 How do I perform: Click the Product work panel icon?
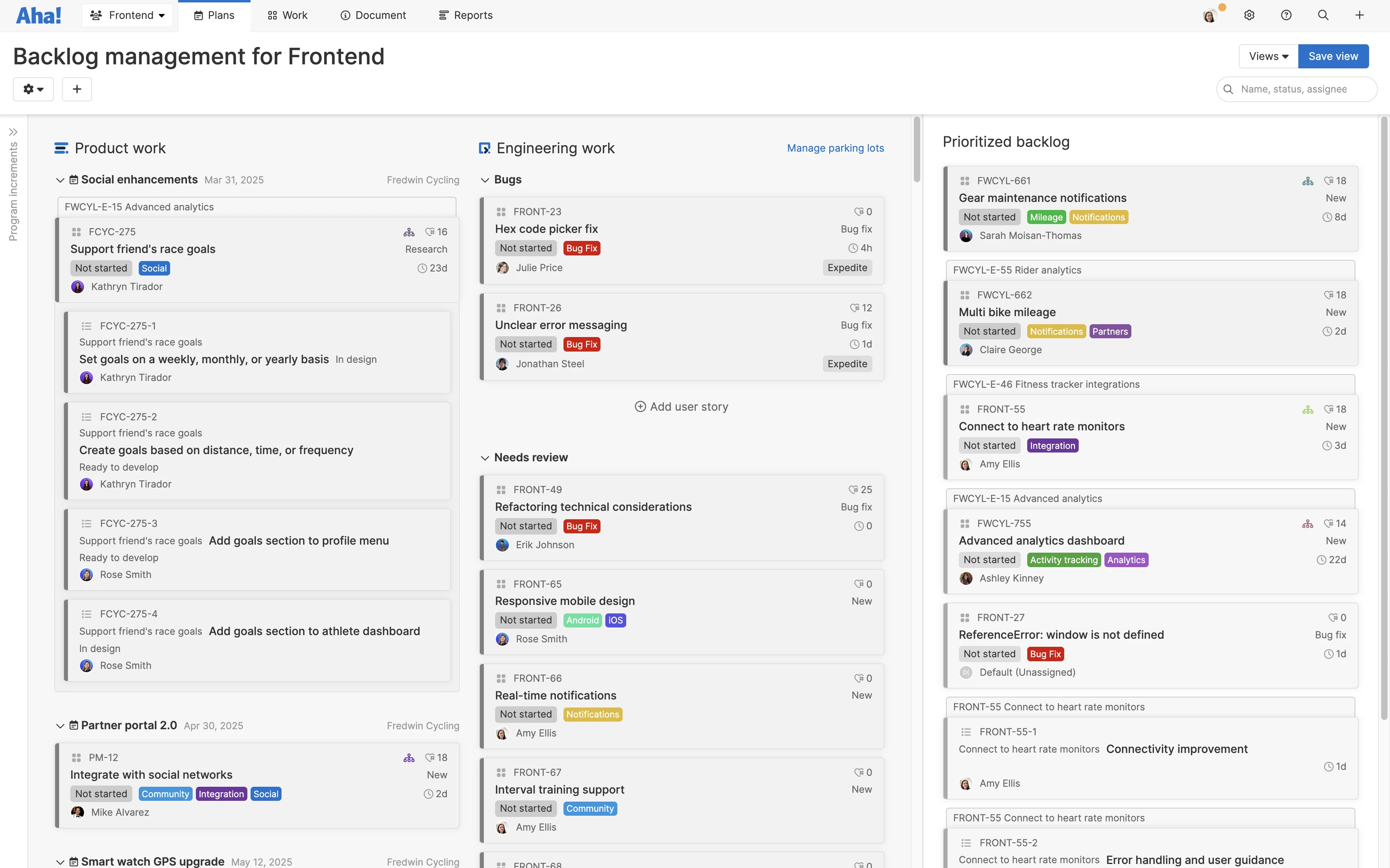click(x=61, y=148)
